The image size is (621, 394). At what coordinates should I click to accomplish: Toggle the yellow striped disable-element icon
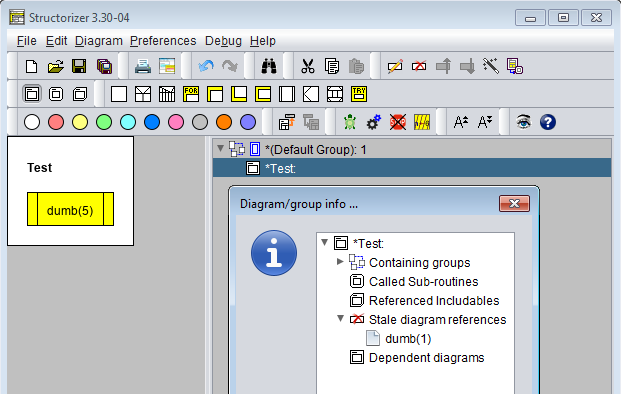pos(422,122)
